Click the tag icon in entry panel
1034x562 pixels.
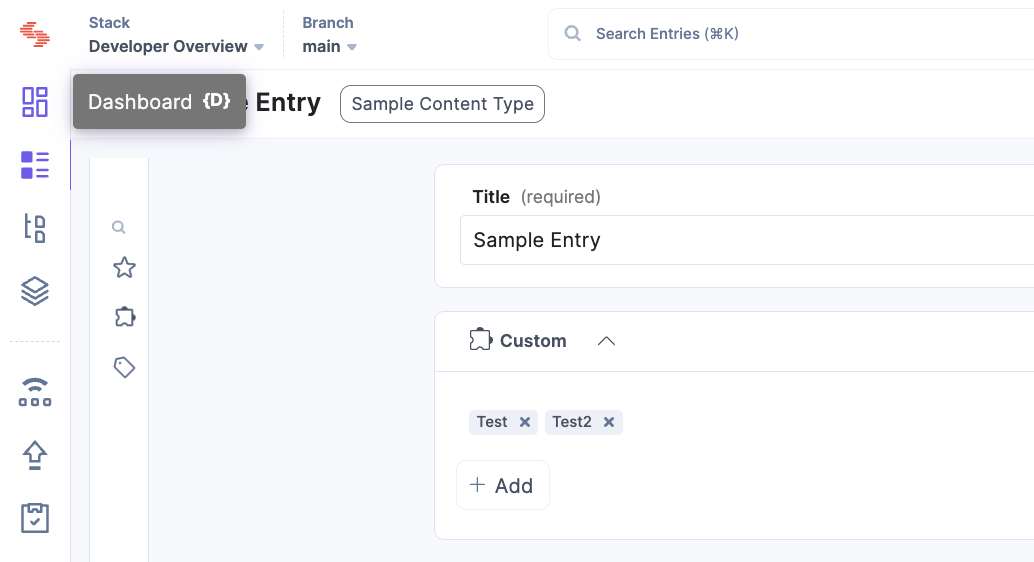click(x=124, y=367)
